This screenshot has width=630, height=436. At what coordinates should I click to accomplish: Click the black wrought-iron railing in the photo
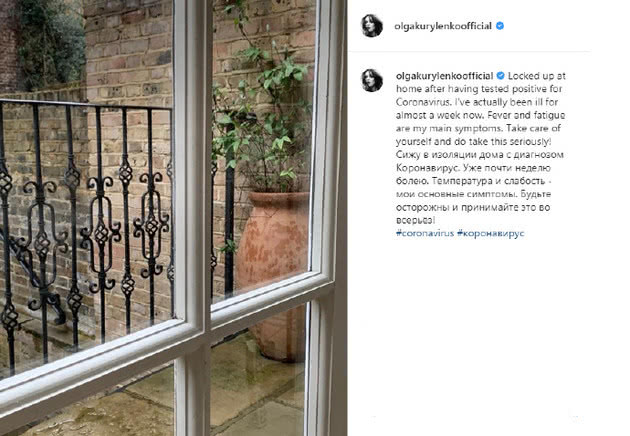tap(86, 225)
